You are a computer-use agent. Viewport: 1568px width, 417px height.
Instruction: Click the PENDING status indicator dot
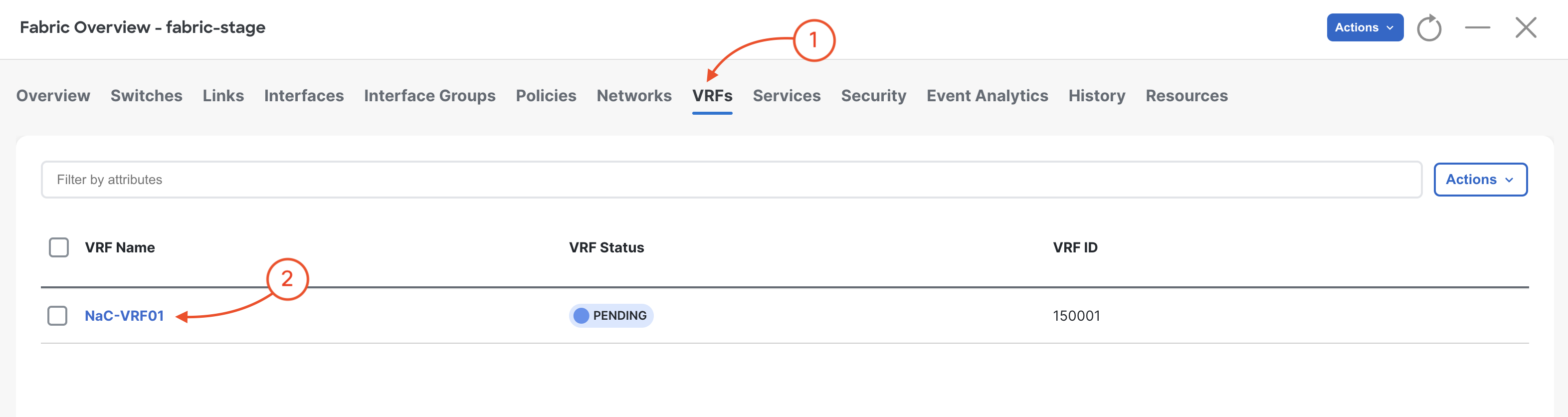tap(582, 315)
